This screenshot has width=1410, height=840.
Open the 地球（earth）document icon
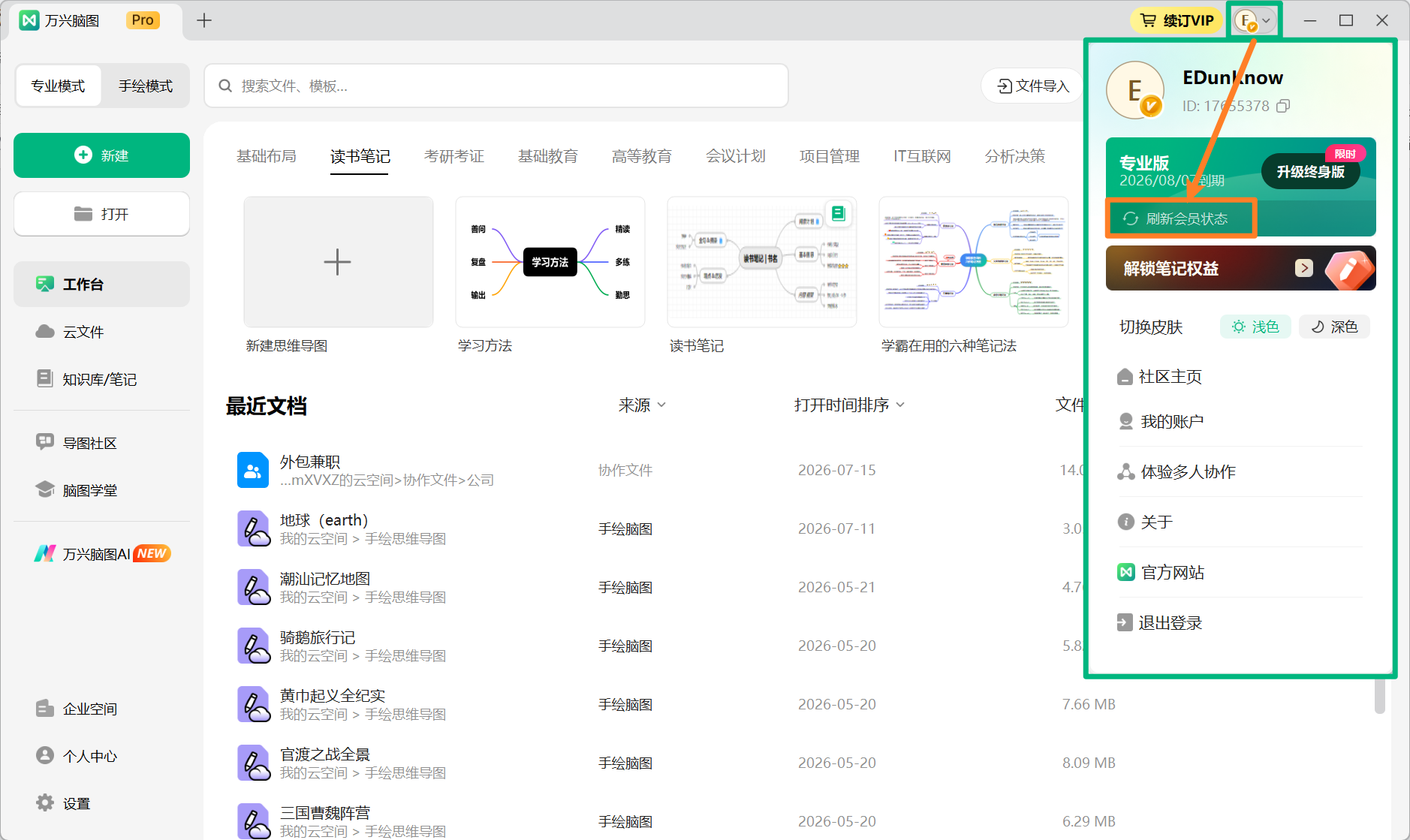click(x=254, y=528)
